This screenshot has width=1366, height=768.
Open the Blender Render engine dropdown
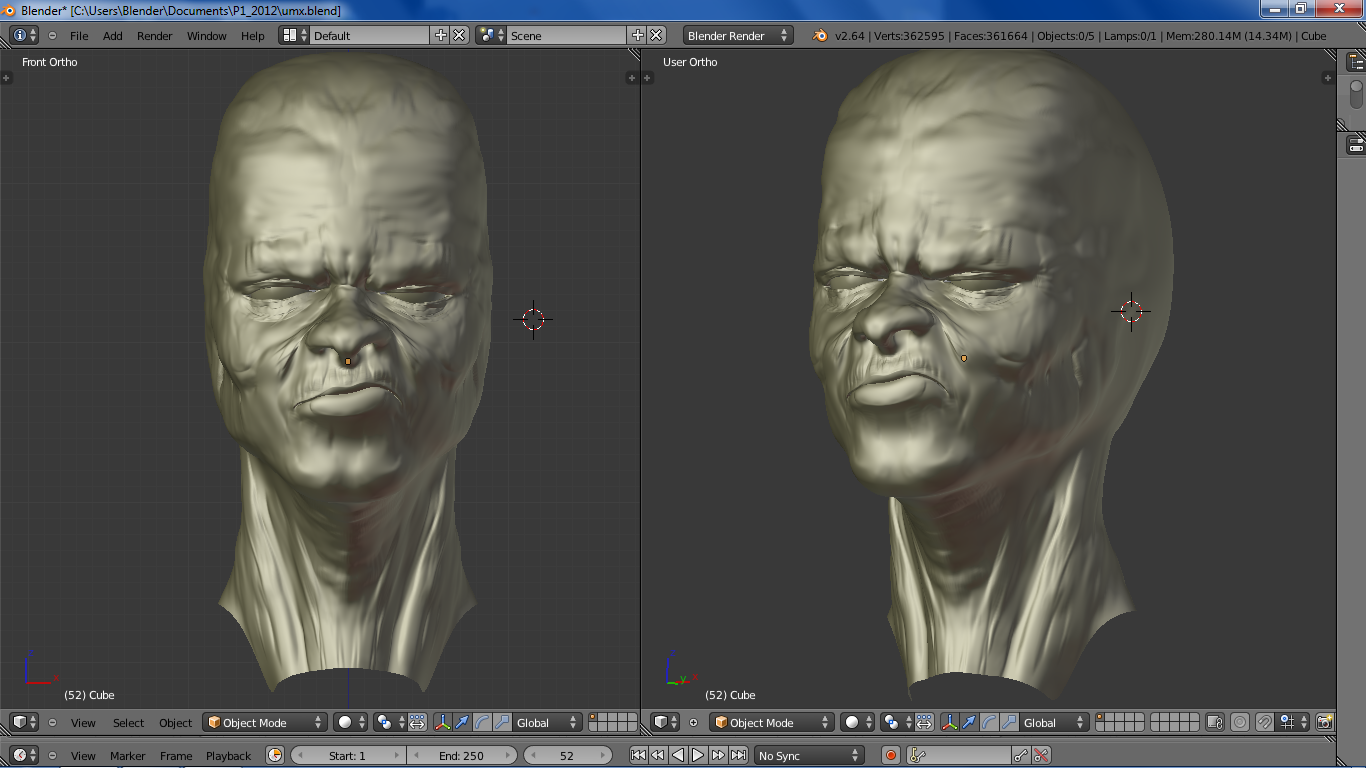click(738, 35)
